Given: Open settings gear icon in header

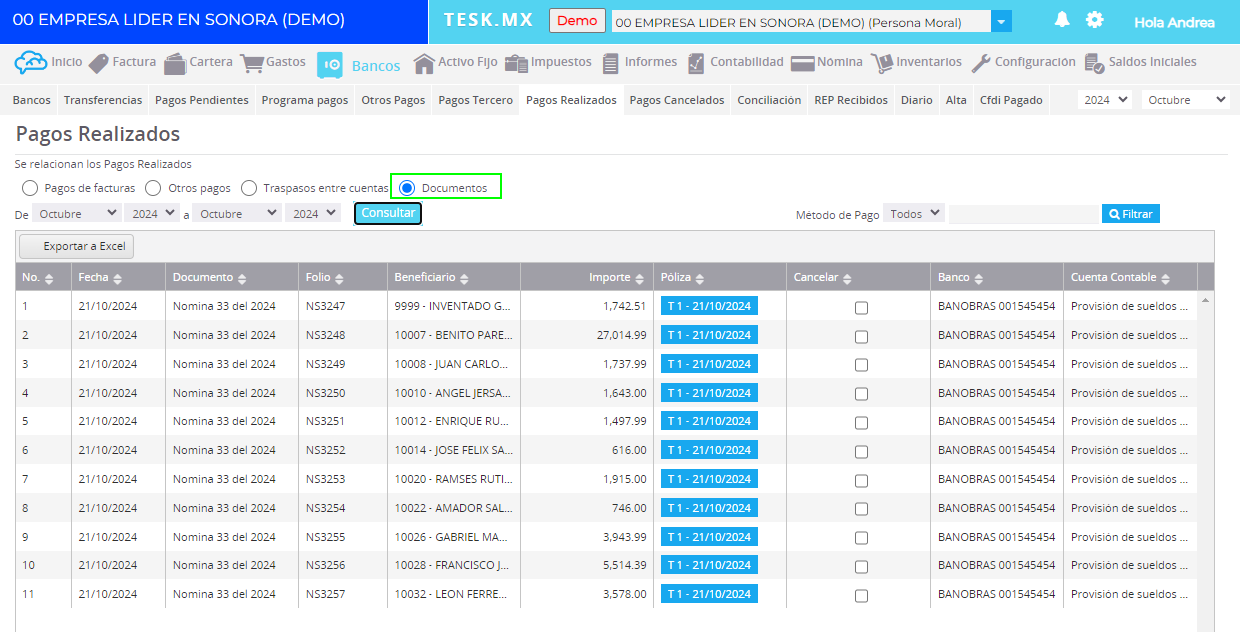Looking at the screenshot, I should (x=1095, y=20).
